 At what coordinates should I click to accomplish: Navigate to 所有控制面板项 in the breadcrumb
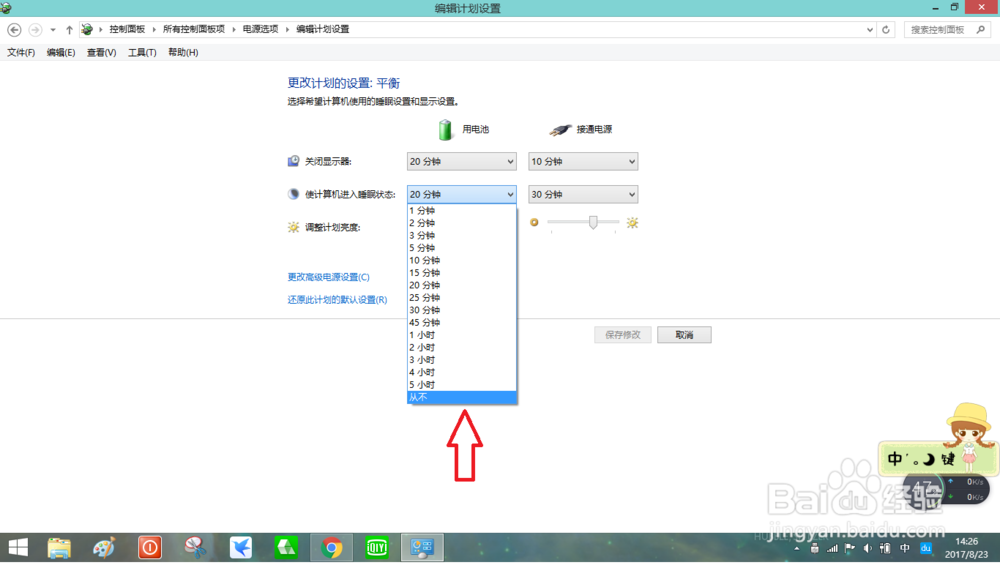tap(194, 29)
